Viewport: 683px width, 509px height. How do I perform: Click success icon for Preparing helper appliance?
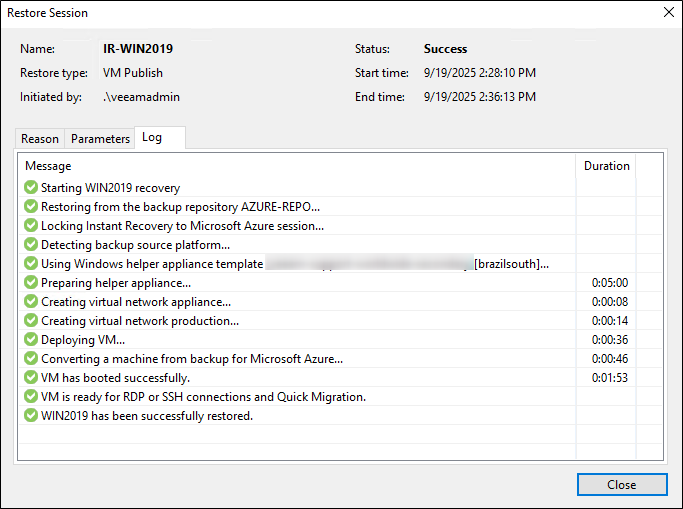[x=31, y=283]
